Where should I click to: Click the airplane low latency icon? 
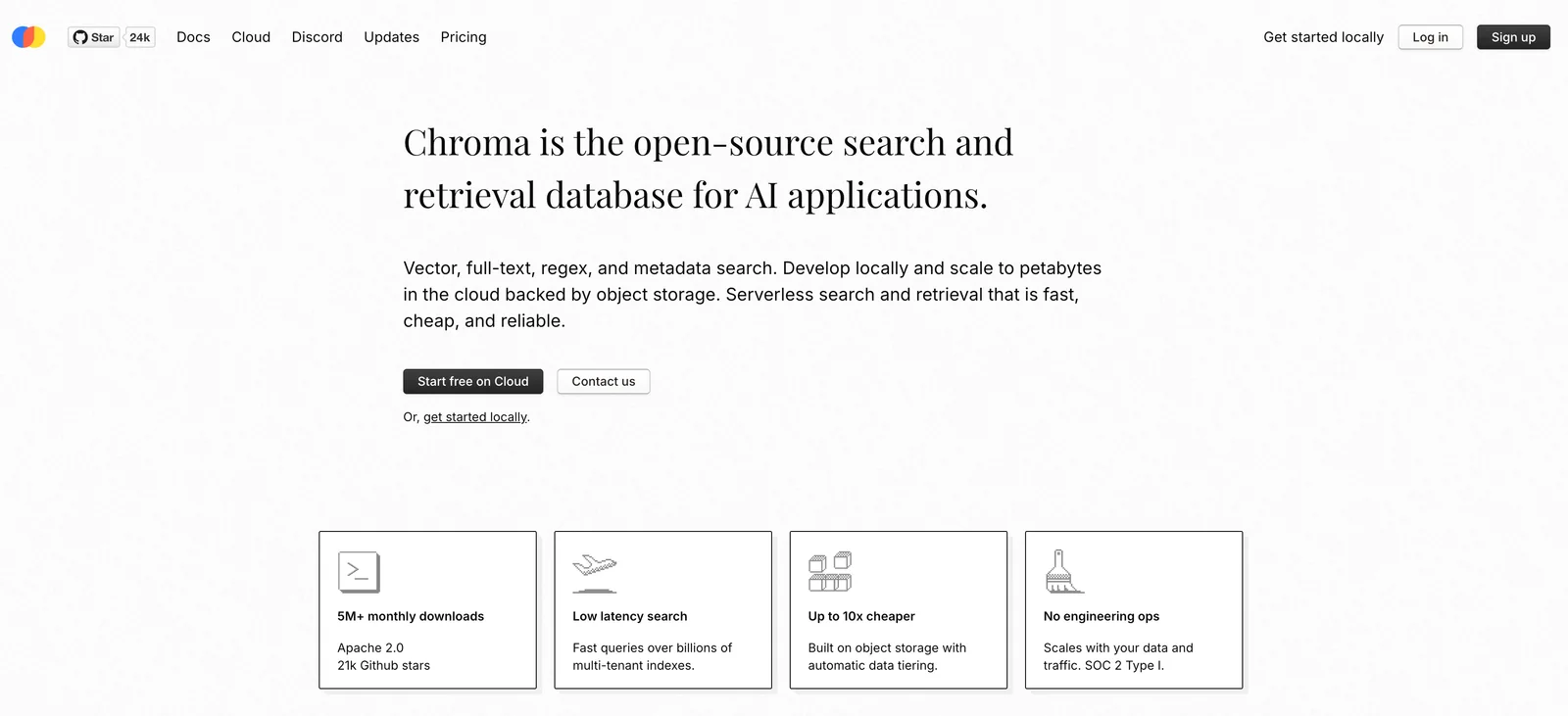click(x=595, y=572)
